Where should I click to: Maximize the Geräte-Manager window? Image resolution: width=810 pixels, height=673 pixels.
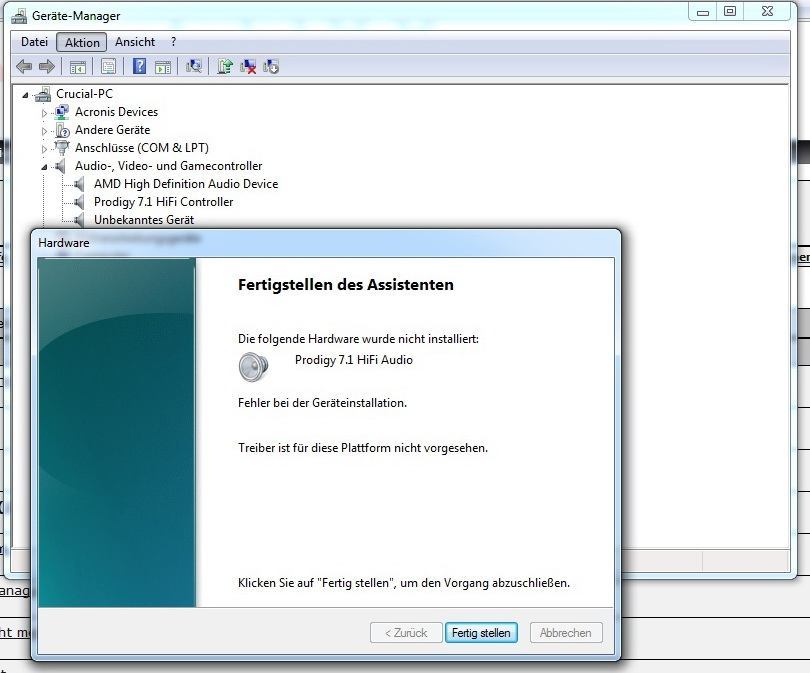coord(729,12)
